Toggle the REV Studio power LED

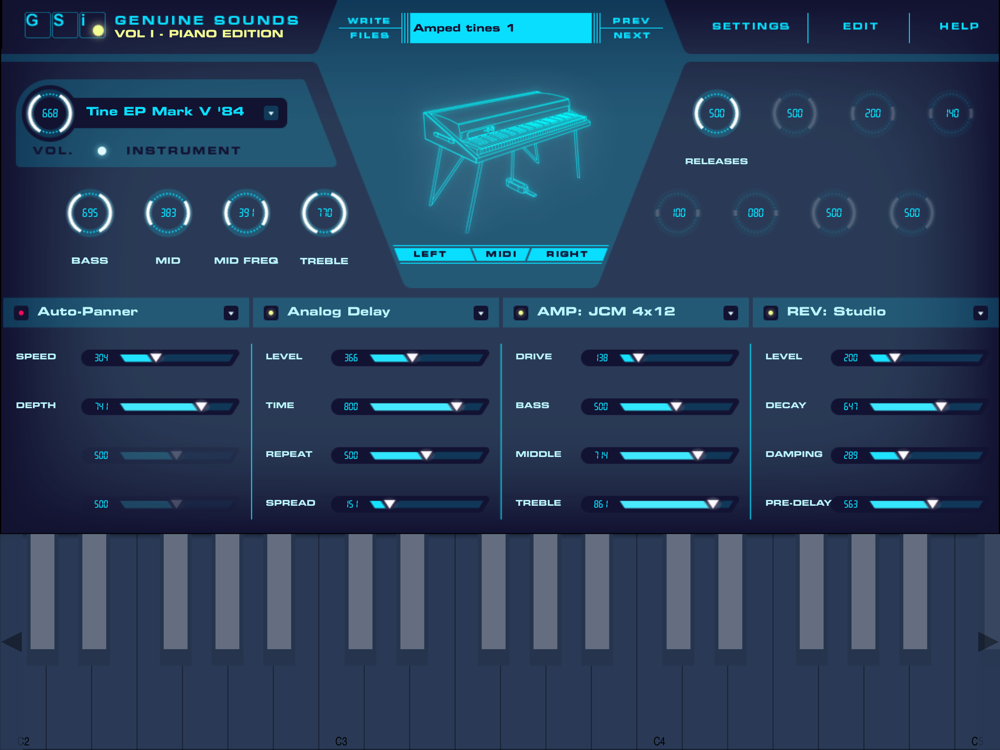click(x=771, y=312)
